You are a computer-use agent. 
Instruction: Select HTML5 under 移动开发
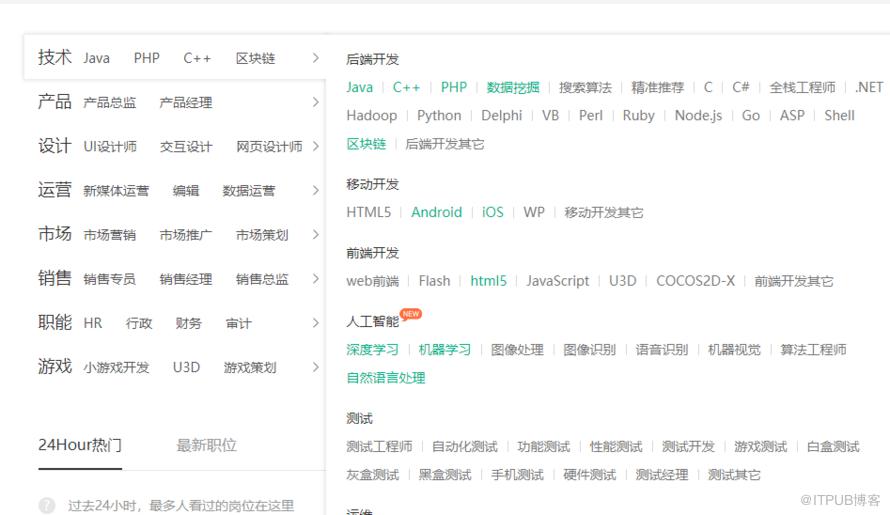coord(368,212)
